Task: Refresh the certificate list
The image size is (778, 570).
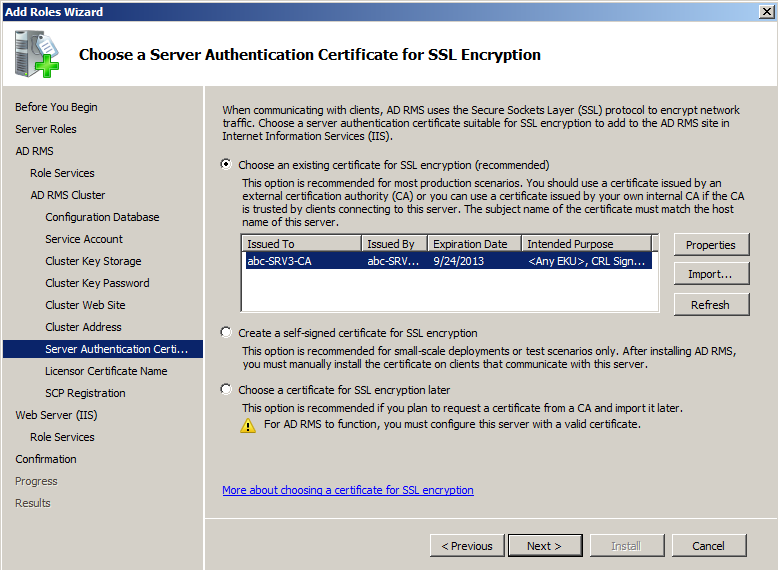Action: pos(711,305)
